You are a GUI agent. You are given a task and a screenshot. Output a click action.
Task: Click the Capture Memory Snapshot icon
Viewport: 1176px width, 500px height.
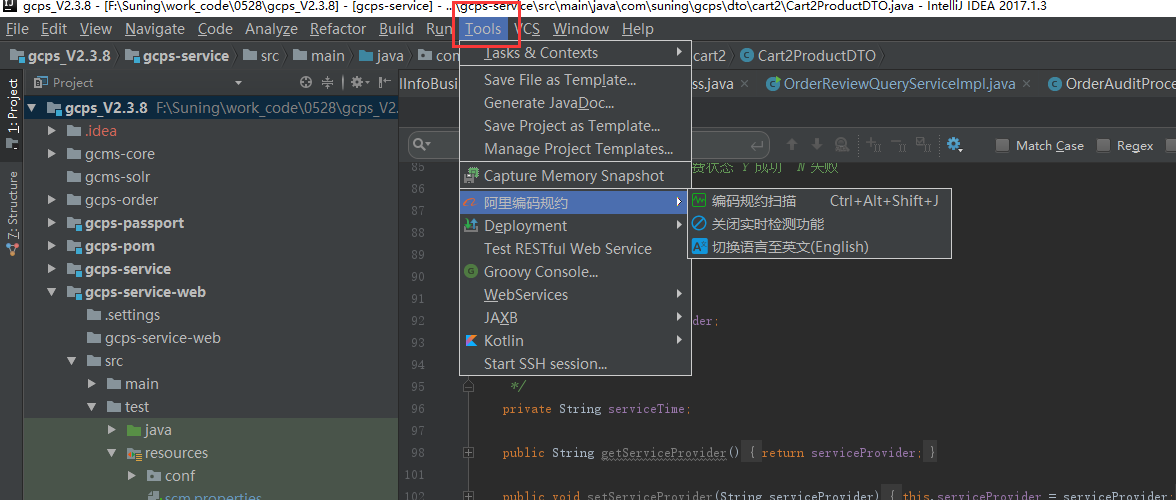(471, 175)
